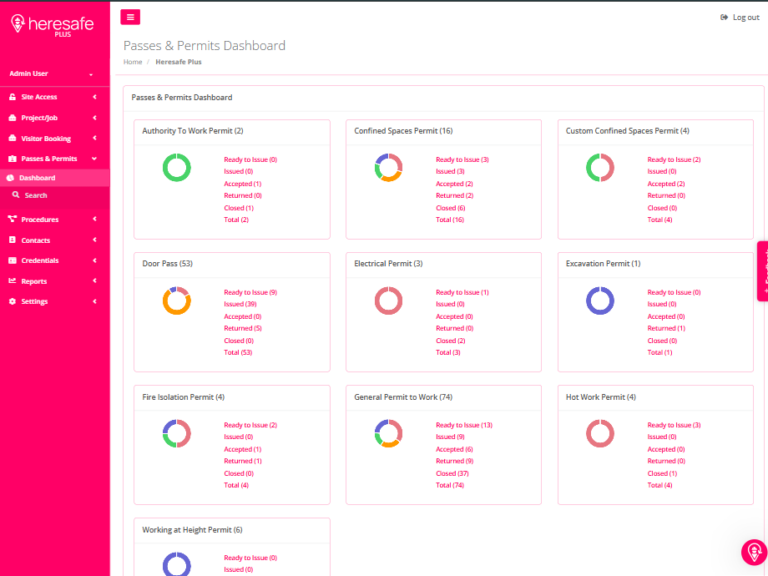Click the Procedures flow icon
The width and height of the screenshot is (768, 576).
tap(12, 219)
